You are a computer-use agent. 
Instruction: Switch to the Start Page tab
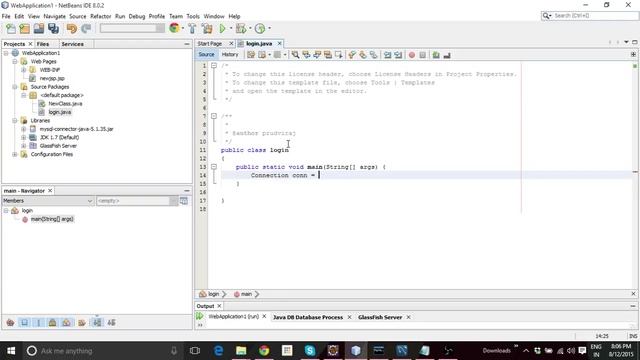(x=210, y=44)
